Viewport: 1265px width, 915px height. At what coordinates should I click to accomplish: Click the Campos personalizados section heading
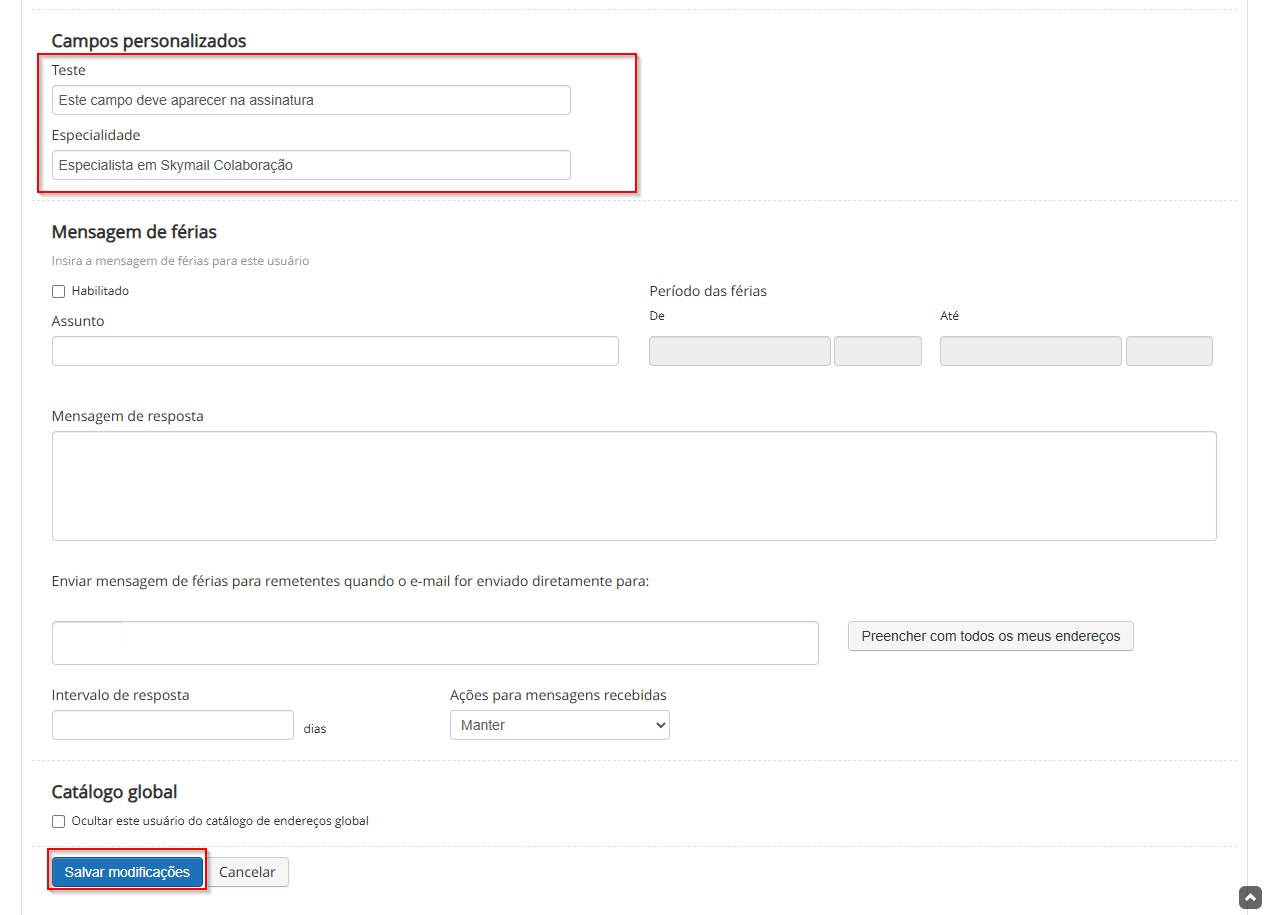click(149, 41)
